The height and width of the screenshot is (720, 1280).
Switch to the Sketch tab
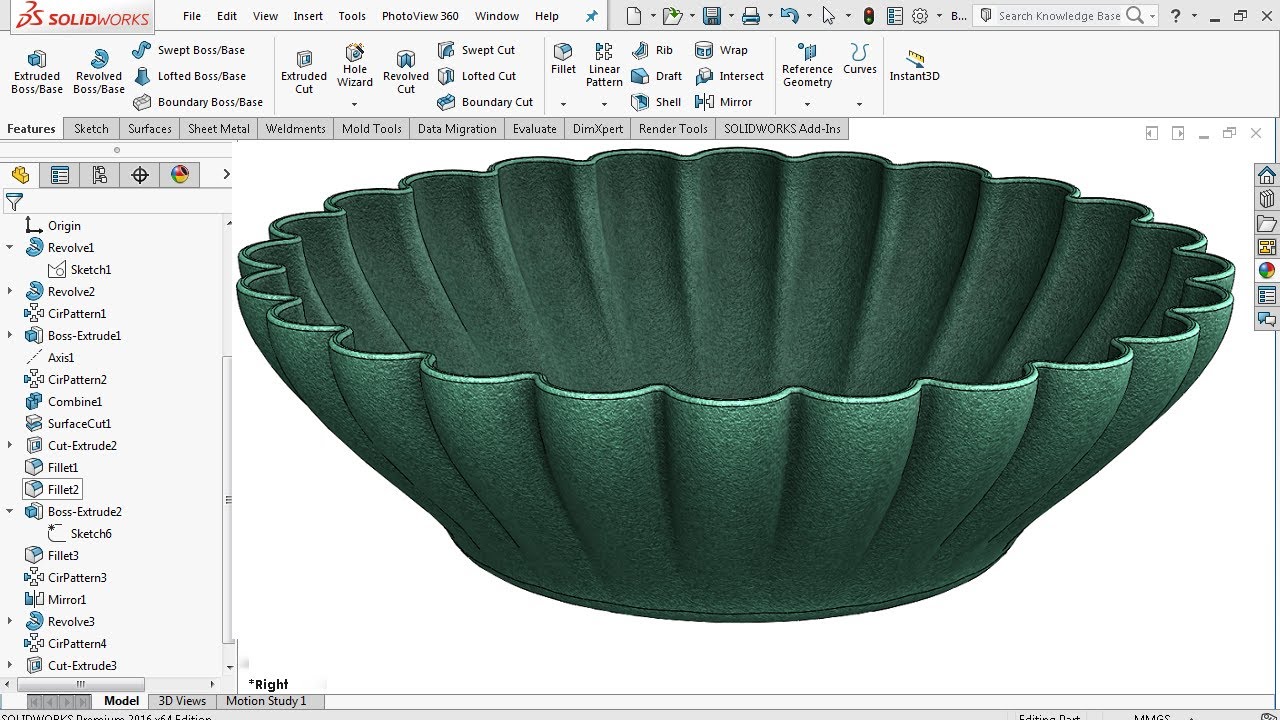tap(91, 129)
